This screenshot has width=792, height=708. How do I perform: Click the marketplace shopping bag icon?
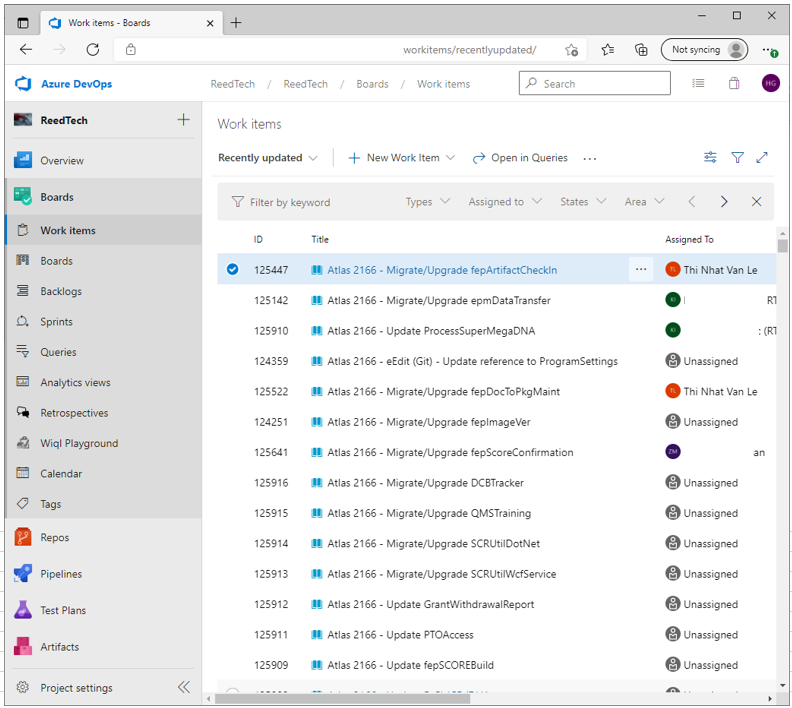click(734, 84)
